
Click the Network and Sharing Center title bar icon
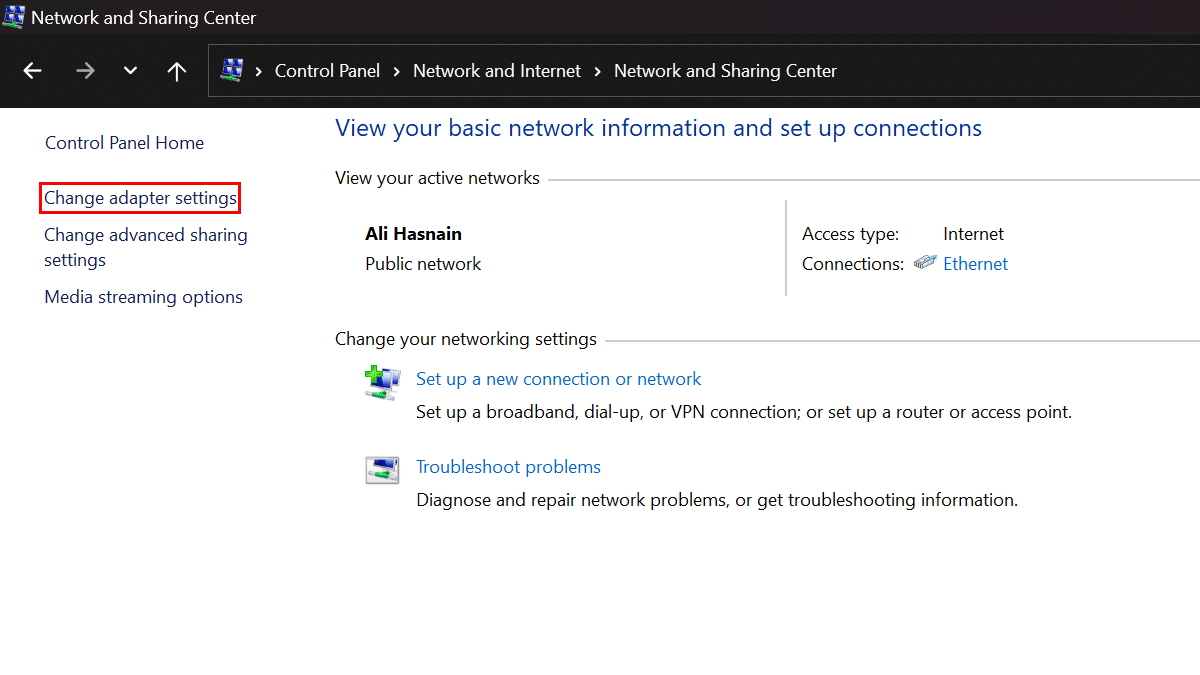coord(14,16)
